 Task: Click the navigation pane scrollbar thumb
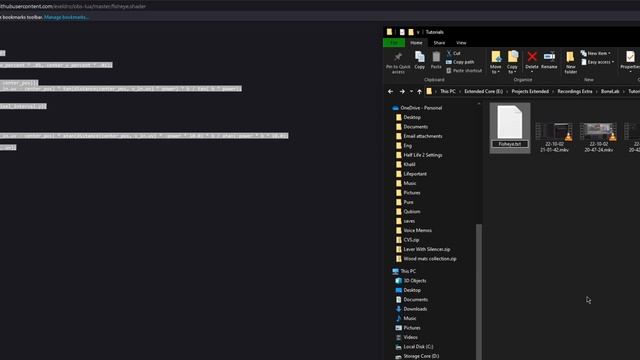478,291
